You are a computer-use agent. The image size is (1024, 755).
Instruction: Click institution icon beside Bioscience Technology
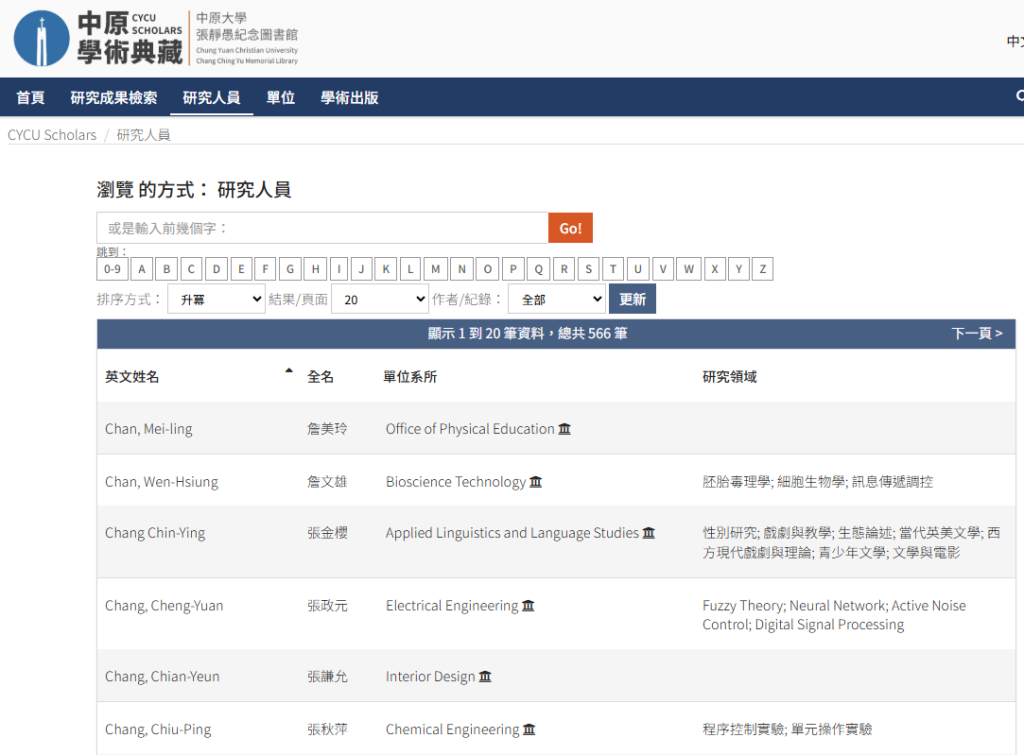pyautogui.click(x=536, y=482)
